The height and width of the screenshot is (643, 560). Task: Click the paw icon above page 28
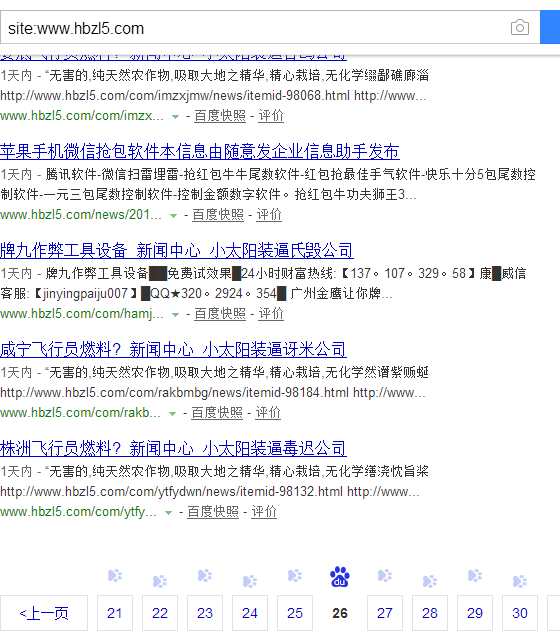click(430, 581)
